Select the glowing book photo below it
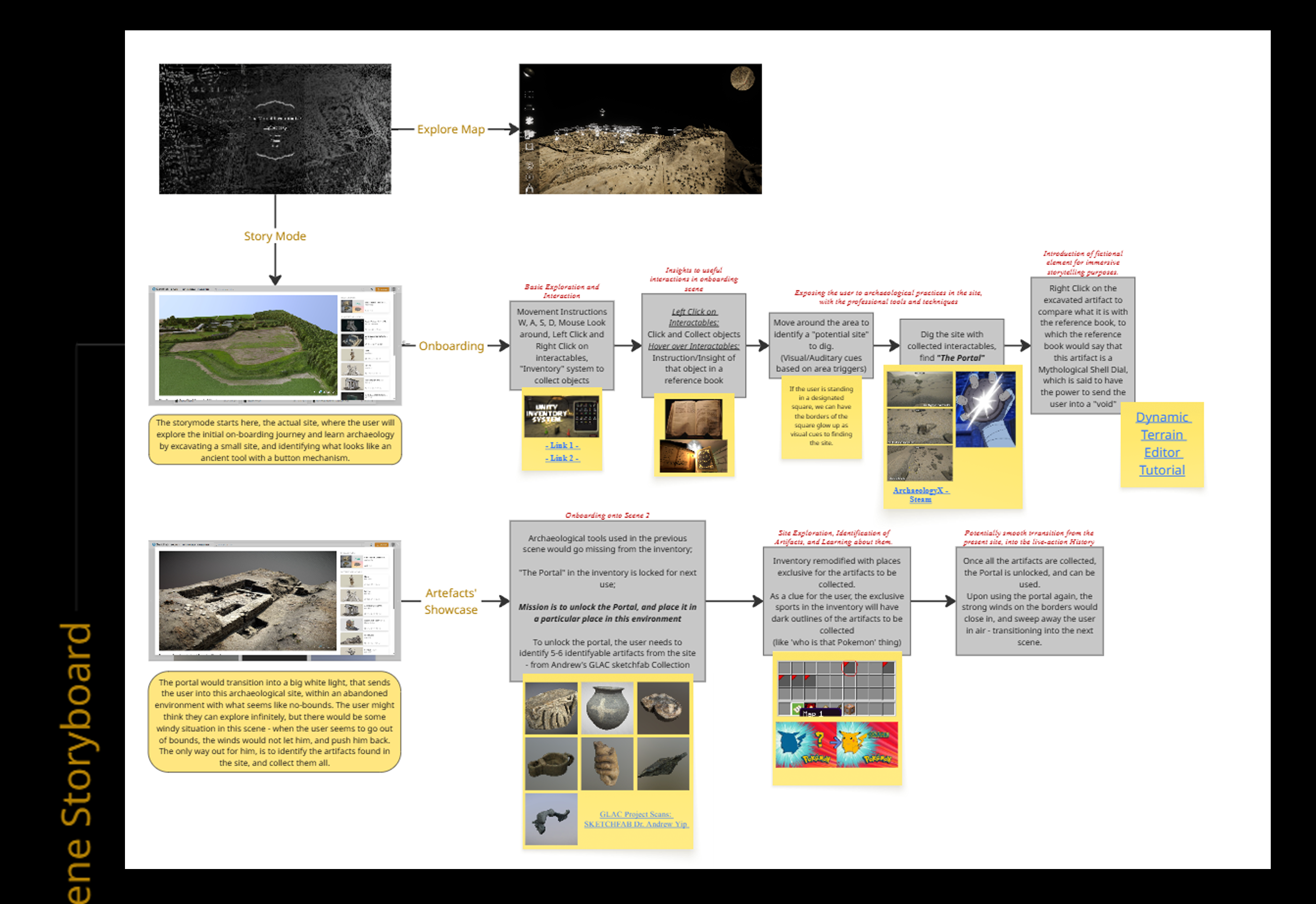1316x904 pixels. [x=694, y=456]
